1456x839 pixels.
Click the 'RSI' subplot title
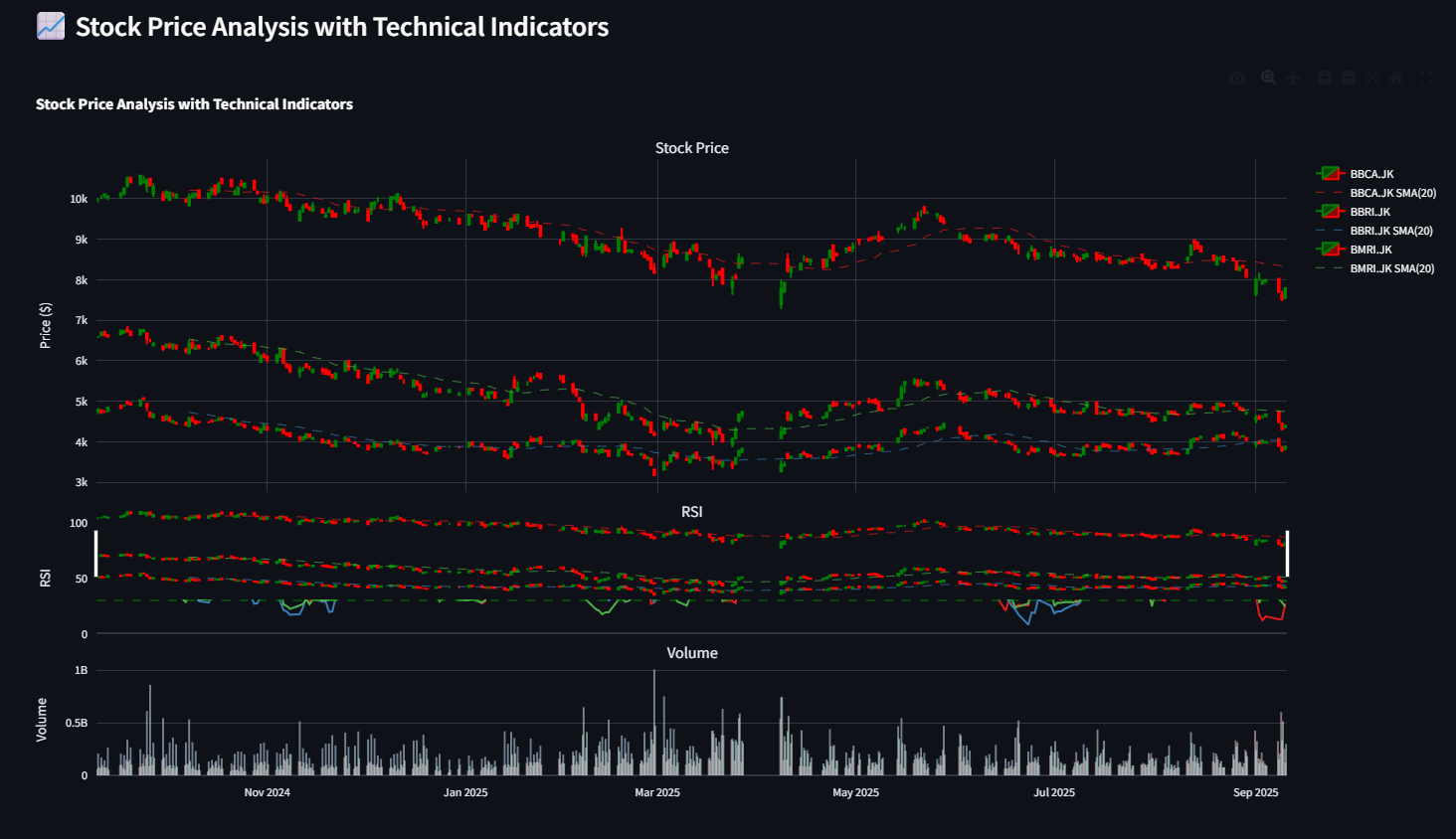pos(692,512)
